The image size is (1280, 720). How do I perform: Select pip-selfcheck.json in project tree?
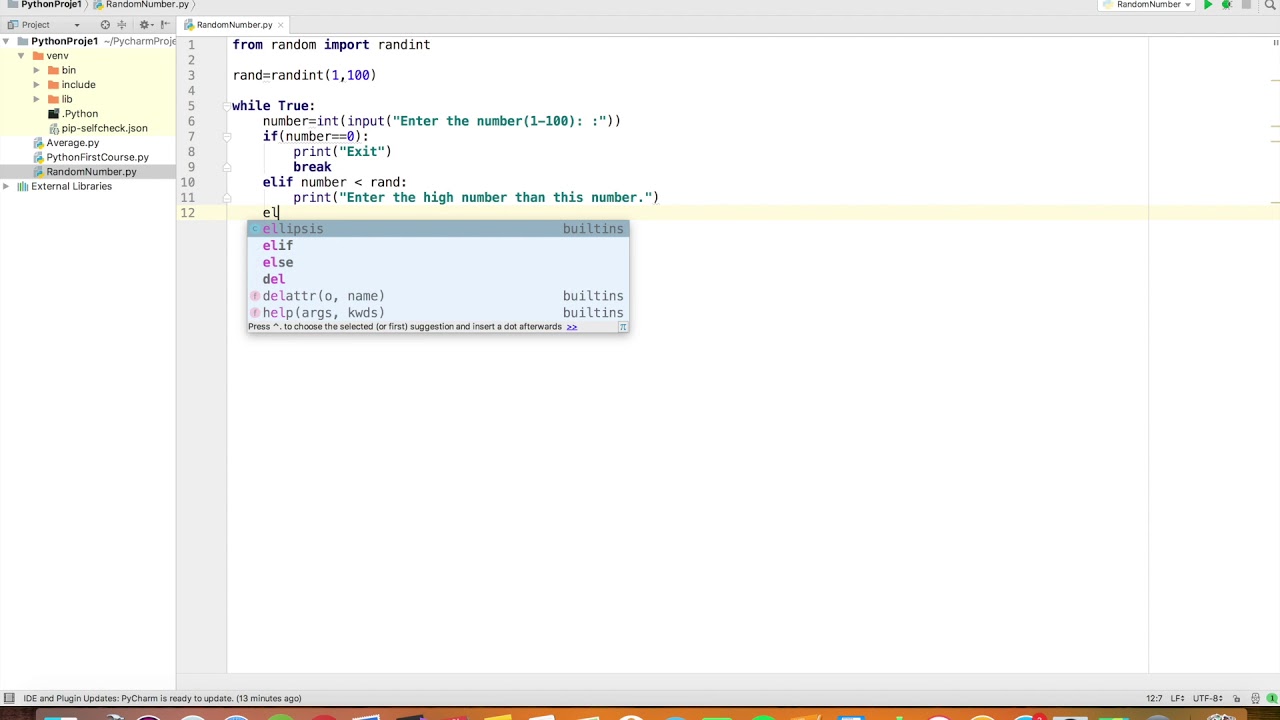tap(97, 128)
